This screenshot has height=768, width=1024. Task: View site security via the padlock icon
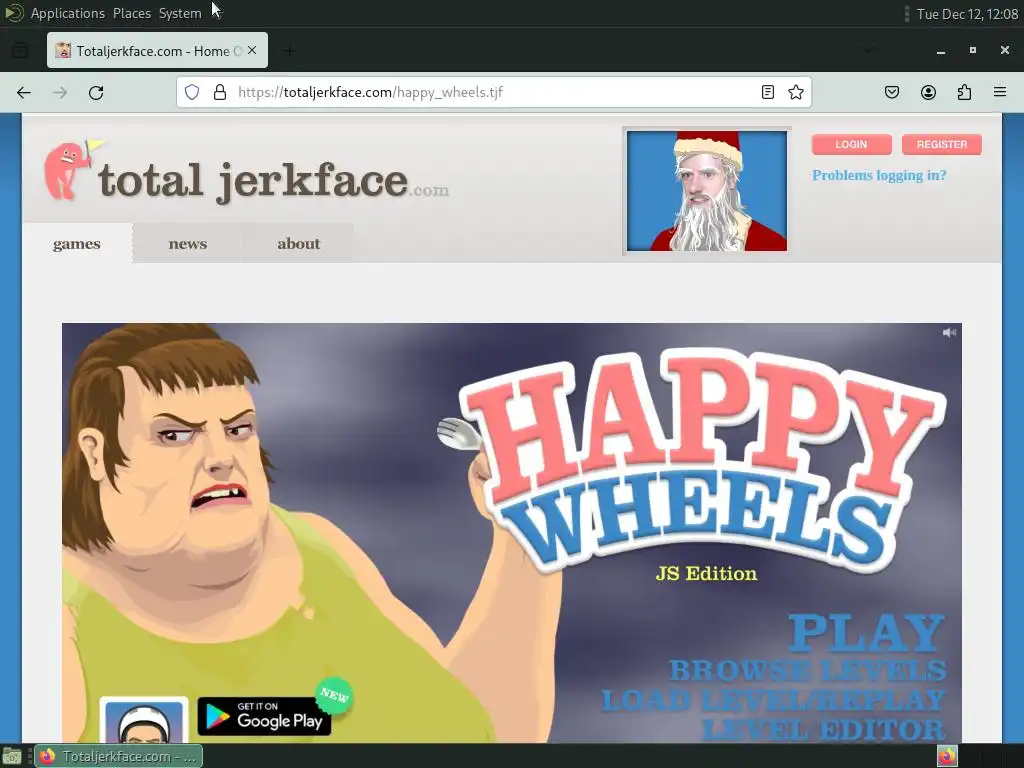pos(220,92)
